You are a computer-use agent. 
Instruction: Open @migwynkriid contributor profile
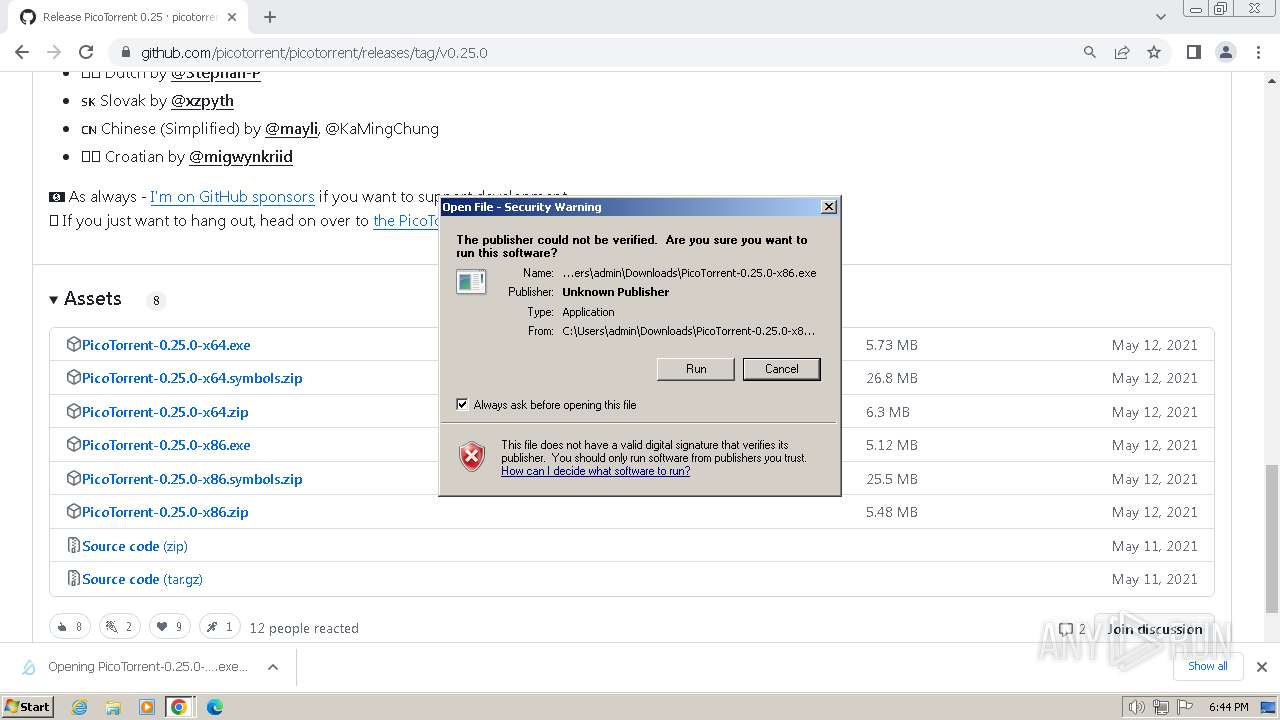[x=241, y=157]
